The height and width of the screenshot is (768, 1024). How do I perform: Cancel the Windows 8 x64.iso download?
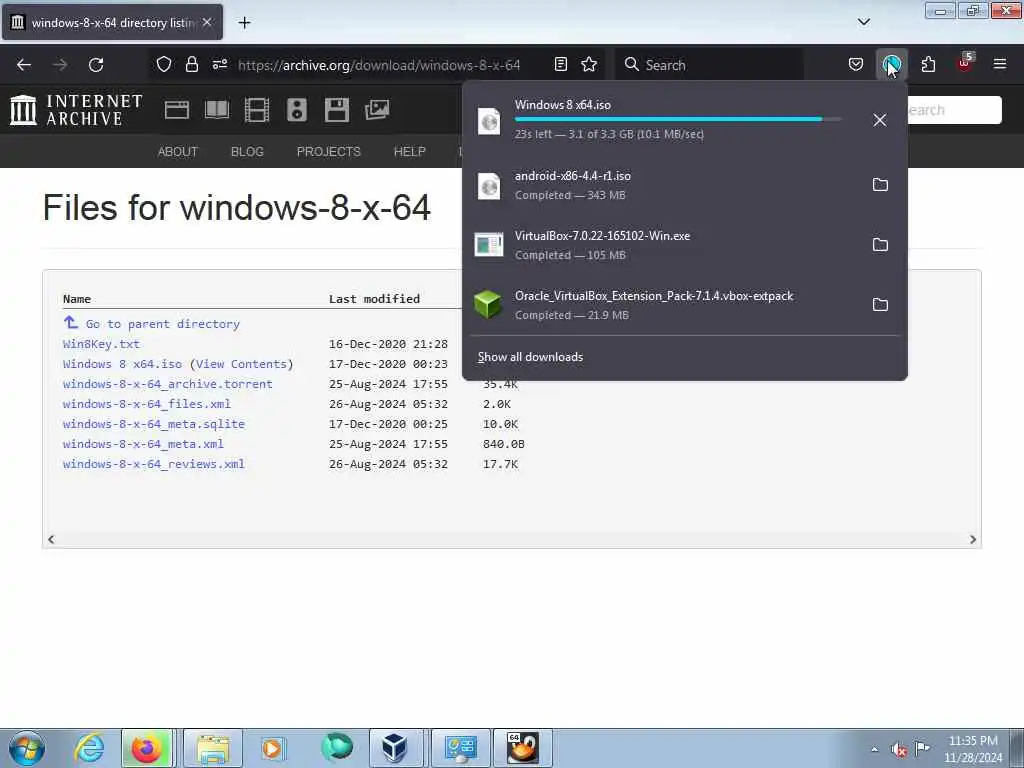coord(880,120)
